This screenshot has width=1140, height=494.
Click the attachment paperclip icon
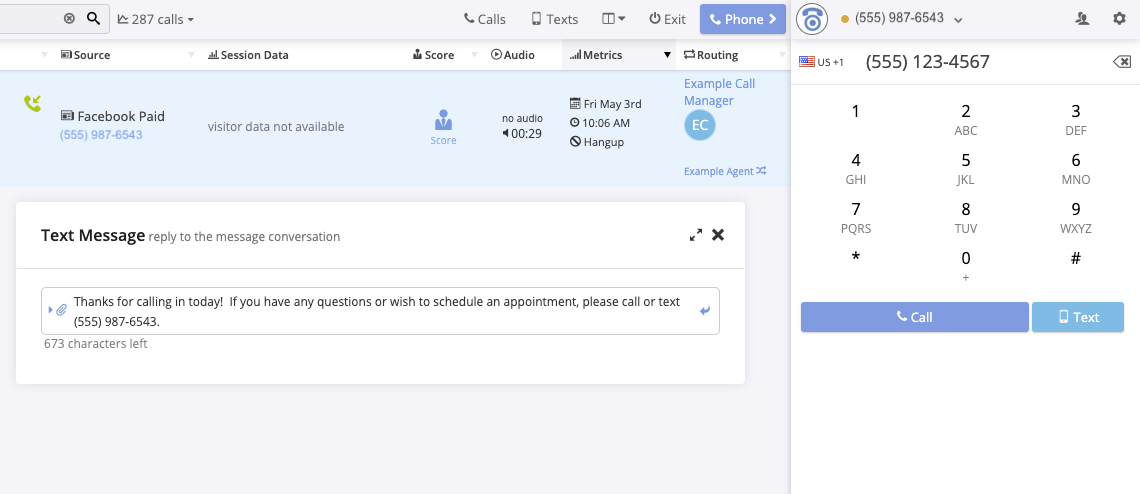click(x=61, y=310)
